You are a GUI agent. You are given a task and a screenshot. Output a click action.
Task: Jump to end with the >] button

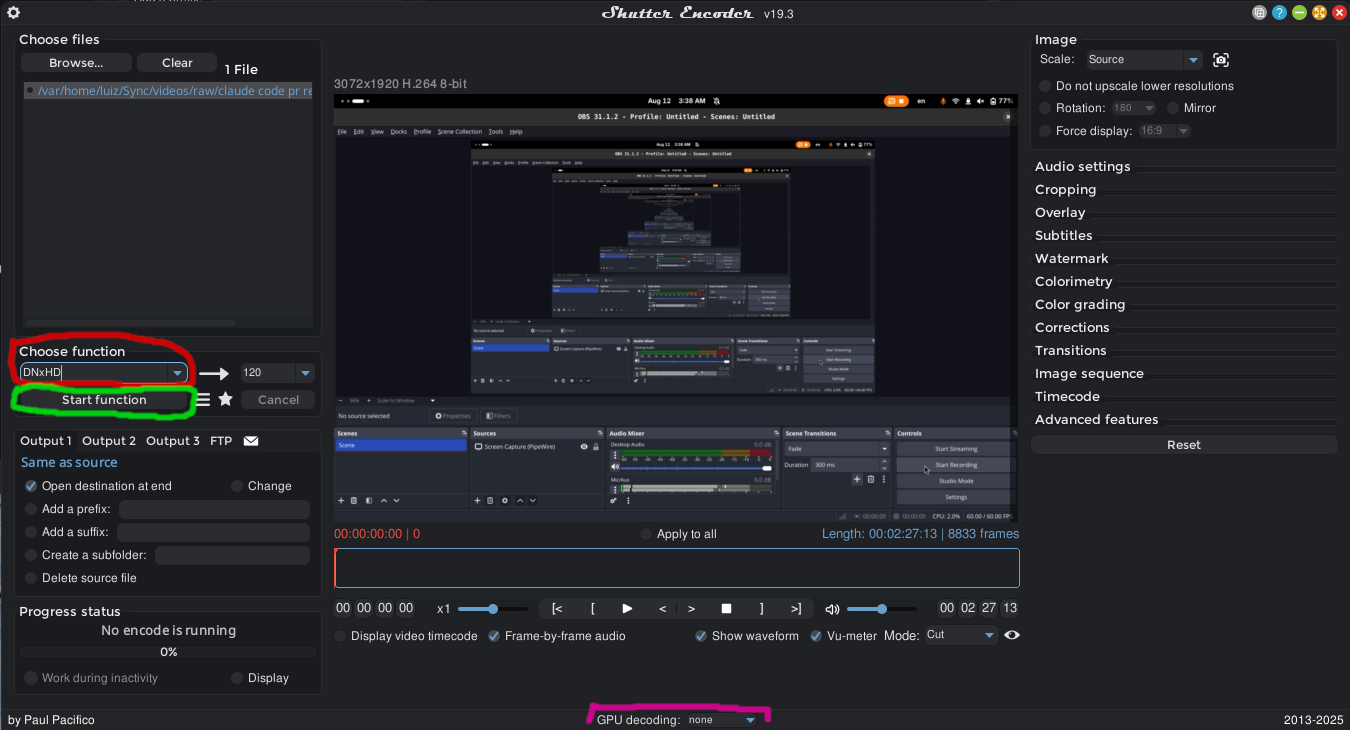796,608
